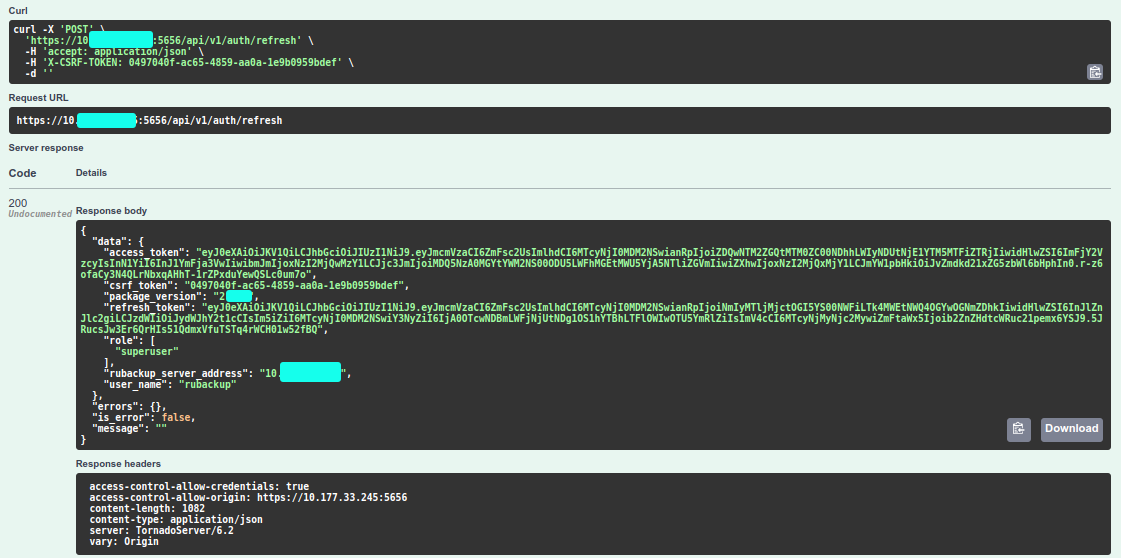This screenshot has width=1121, height=558.
Task: Click the request URL text
Action: point(150,120)
